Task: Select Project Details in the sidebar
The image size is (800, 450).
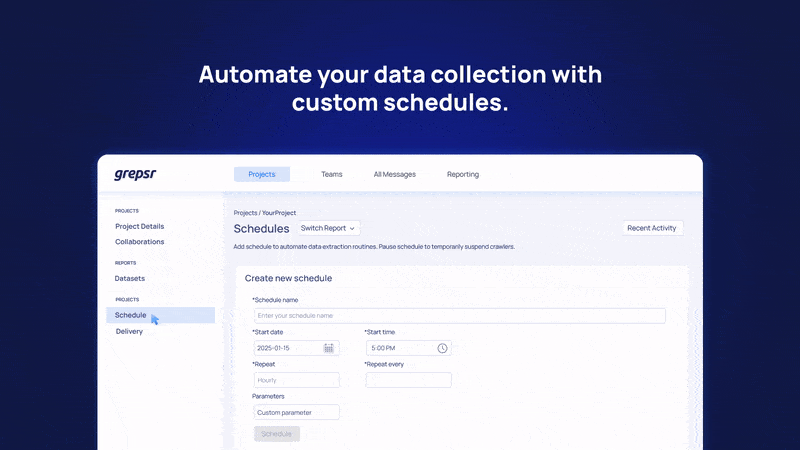Action: click(x=139, y=226)
